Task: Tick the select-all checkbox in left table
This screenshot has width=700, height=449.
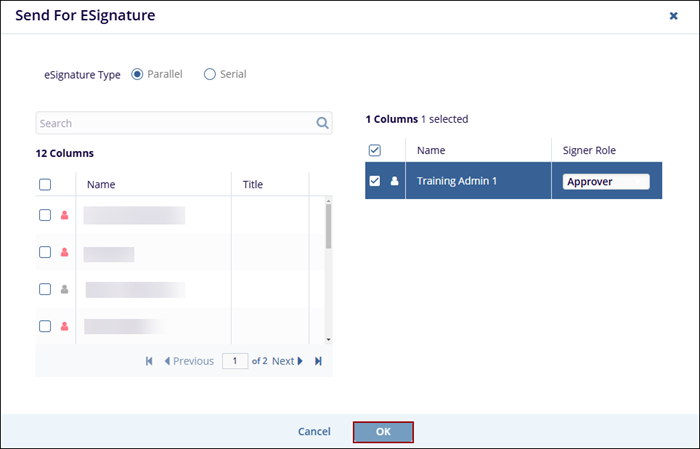Action: 45,184
